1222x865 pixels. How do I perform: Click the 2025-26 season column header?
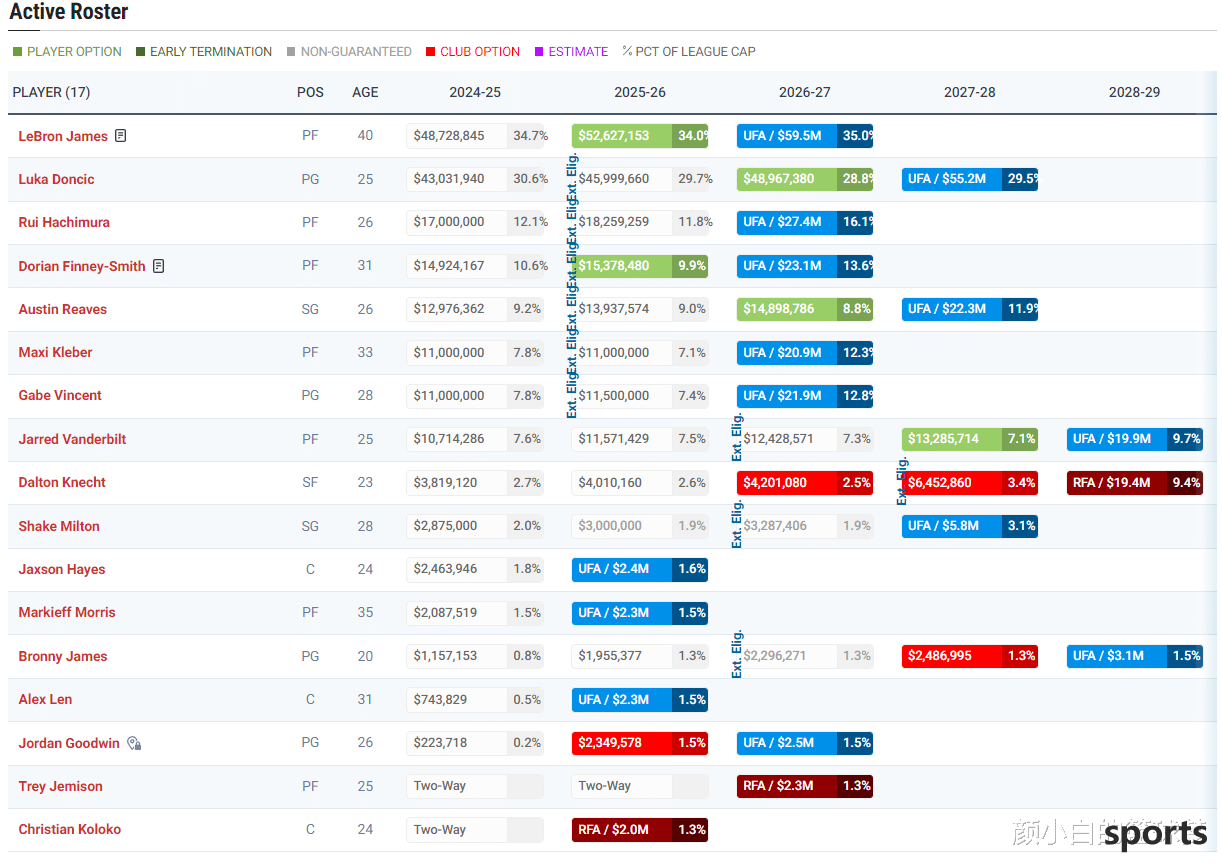[640, 92]
